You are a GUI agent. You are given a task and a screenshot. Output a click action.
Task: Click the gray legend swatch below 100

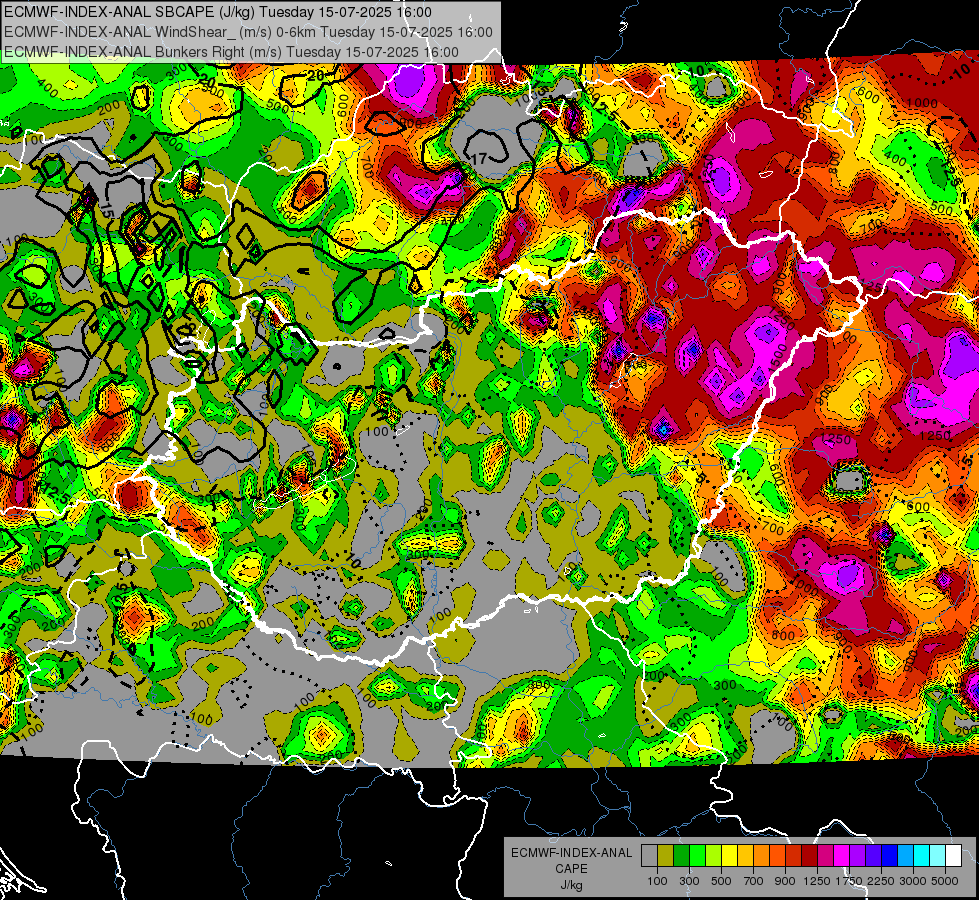click(649, 856)
